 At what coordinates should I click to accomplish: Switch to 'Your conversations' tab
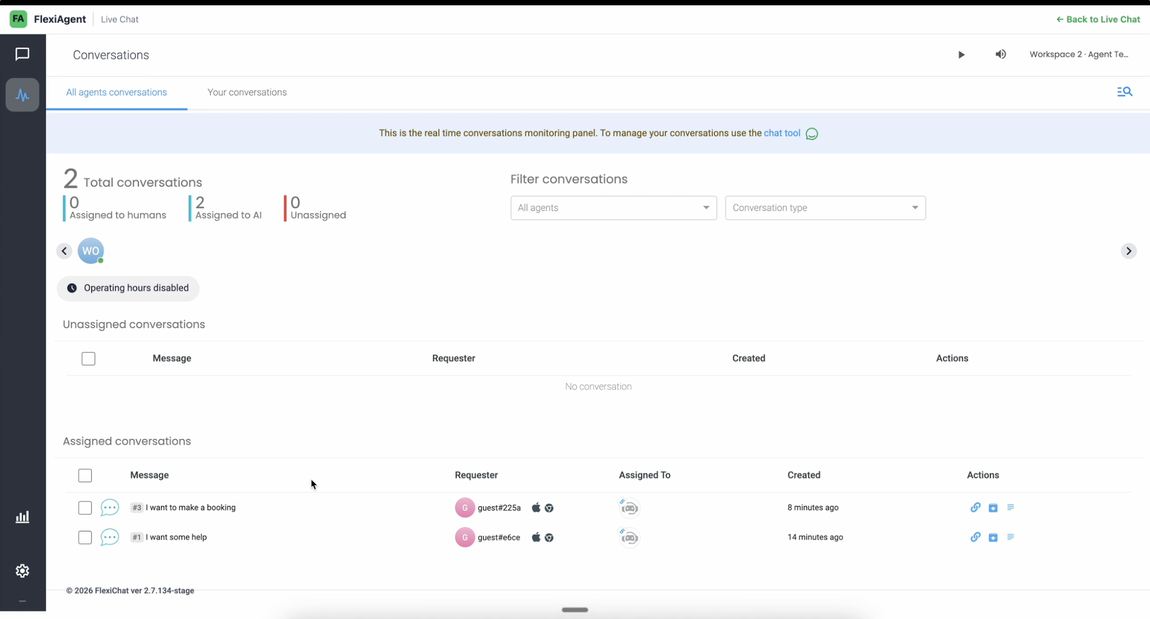[247, 92]
